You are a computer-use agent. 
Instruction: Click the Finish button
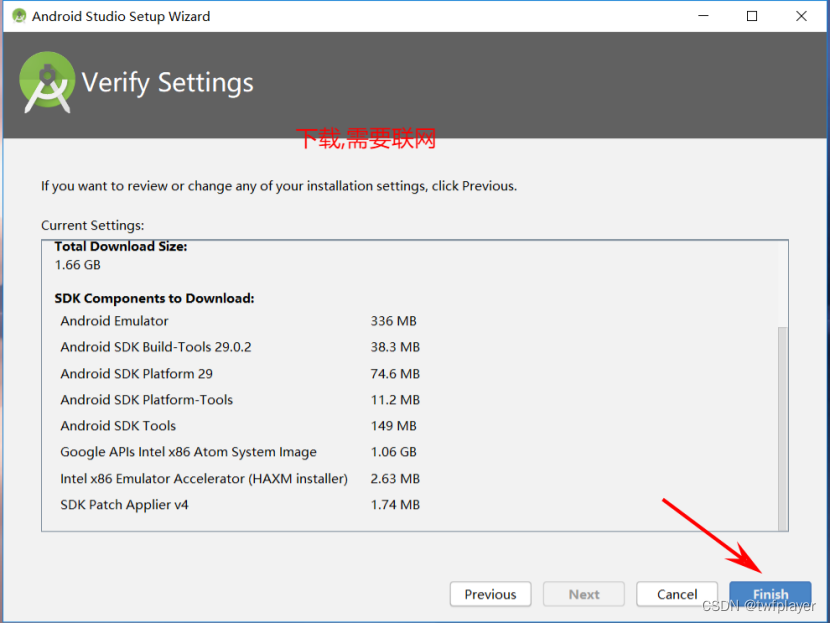[770, 594]
